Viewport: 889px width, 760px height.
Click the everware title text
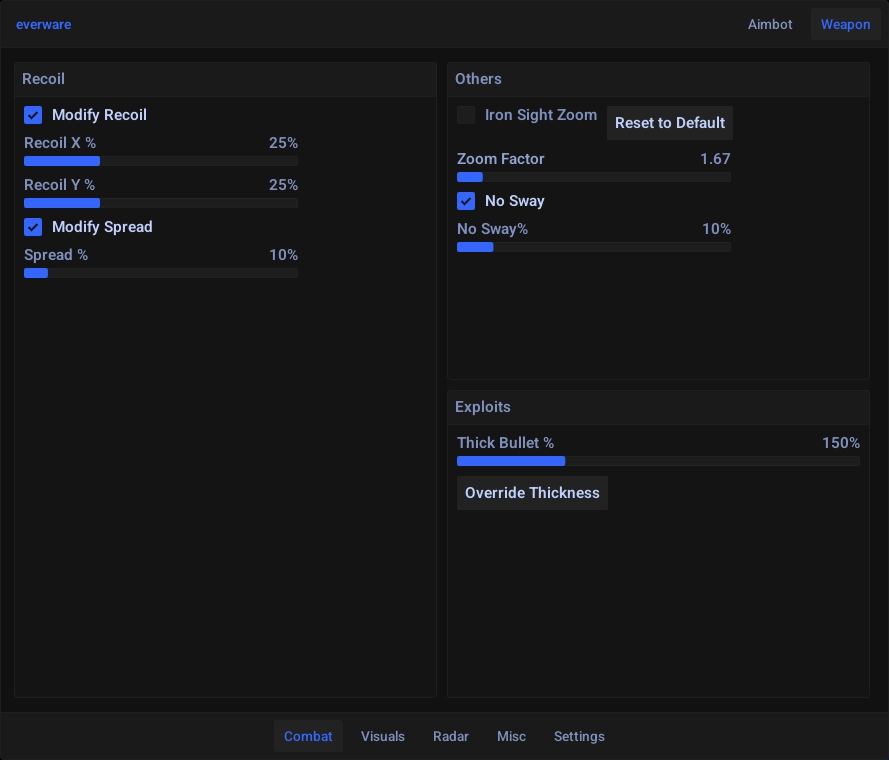click(x=43, y=24)
